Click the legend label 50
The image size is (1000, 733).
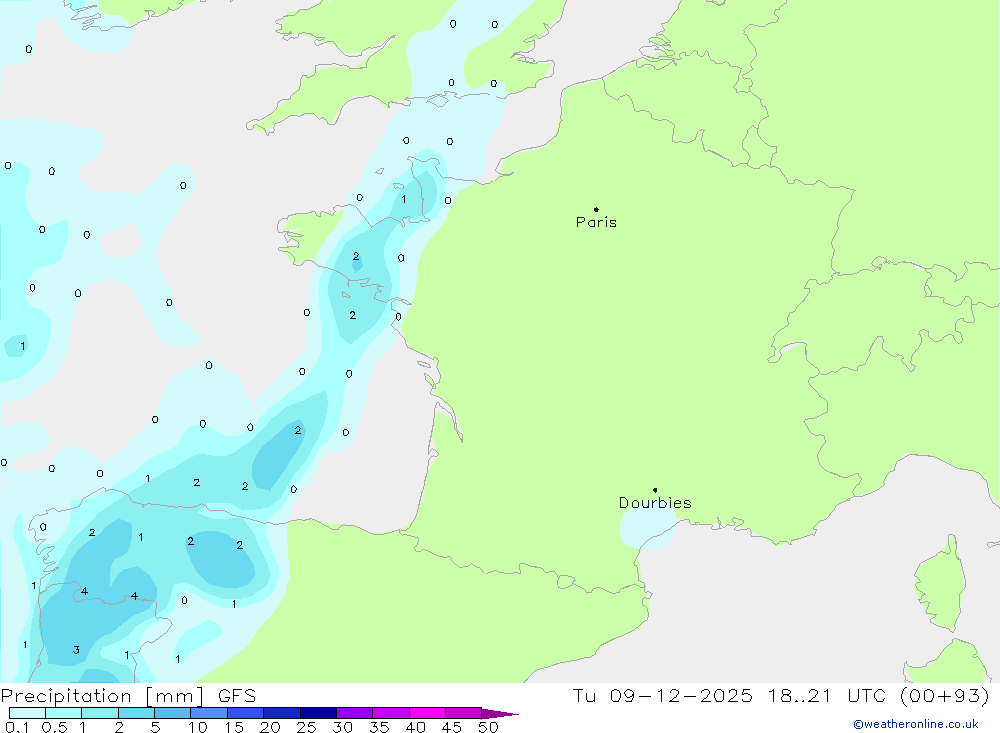click(488, 727)
